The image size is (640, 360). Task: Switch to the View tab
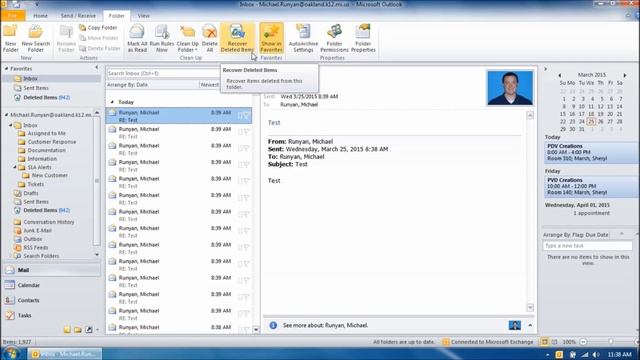tap(144, 16)
